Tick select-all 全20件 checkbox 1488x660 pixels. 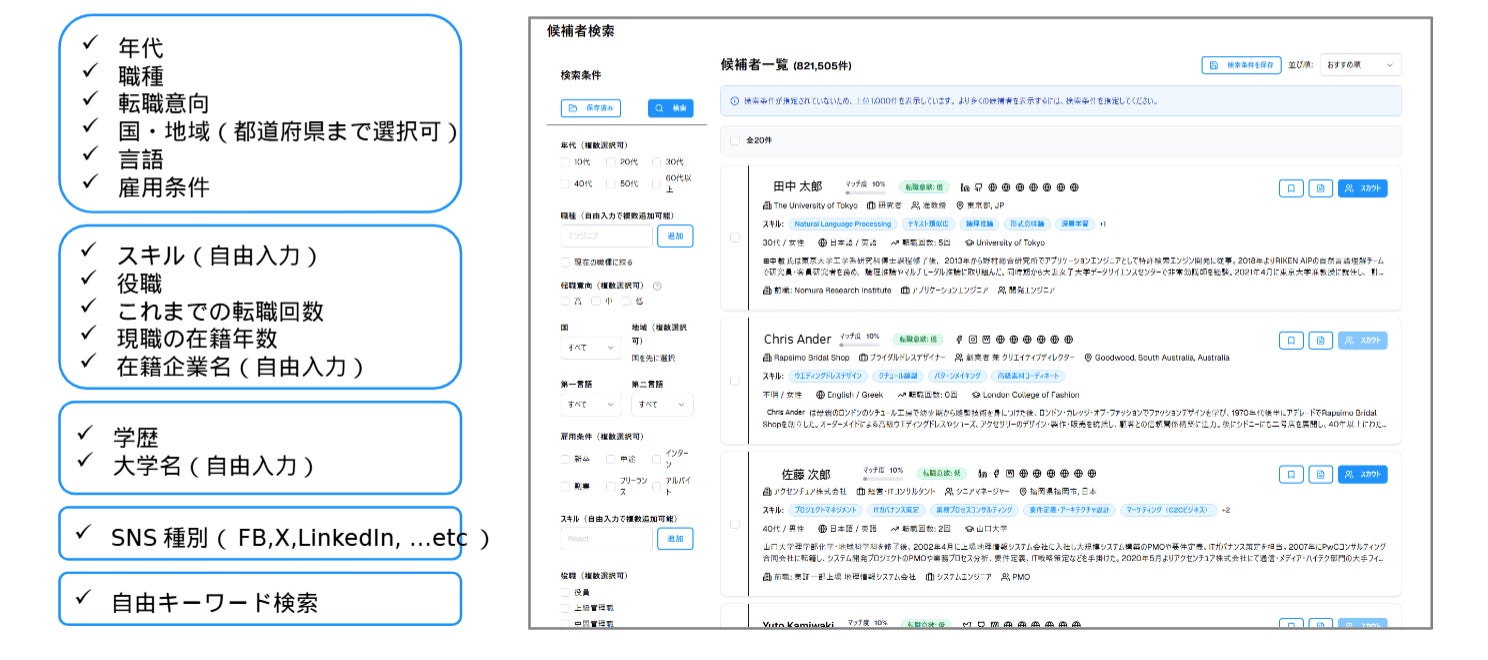pos(735,140)
